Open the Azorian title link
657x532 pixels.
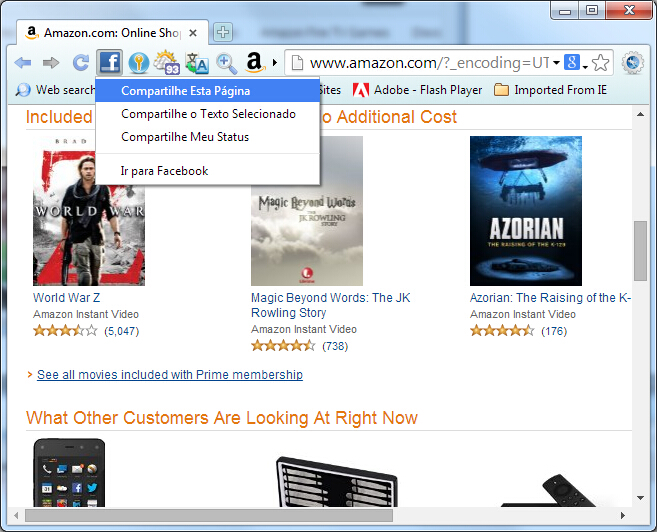pos(550,298)
